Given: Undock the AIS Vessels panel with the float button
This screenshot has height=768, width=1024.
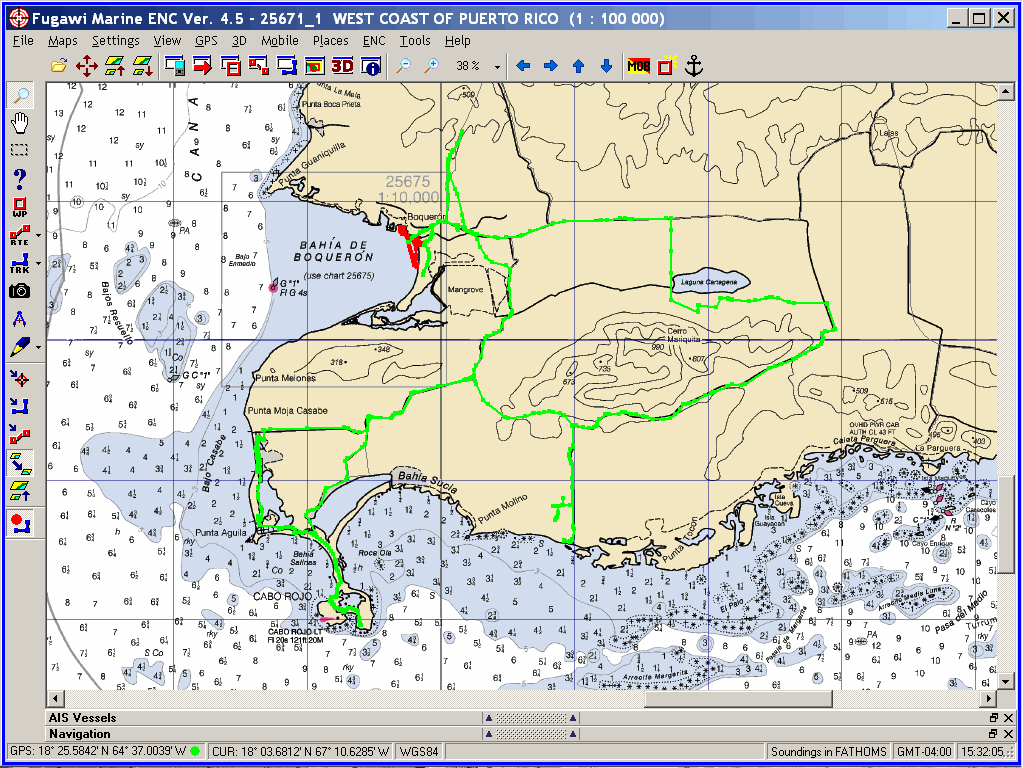Looking at the screenshot, I should click(x=993, y=718).
